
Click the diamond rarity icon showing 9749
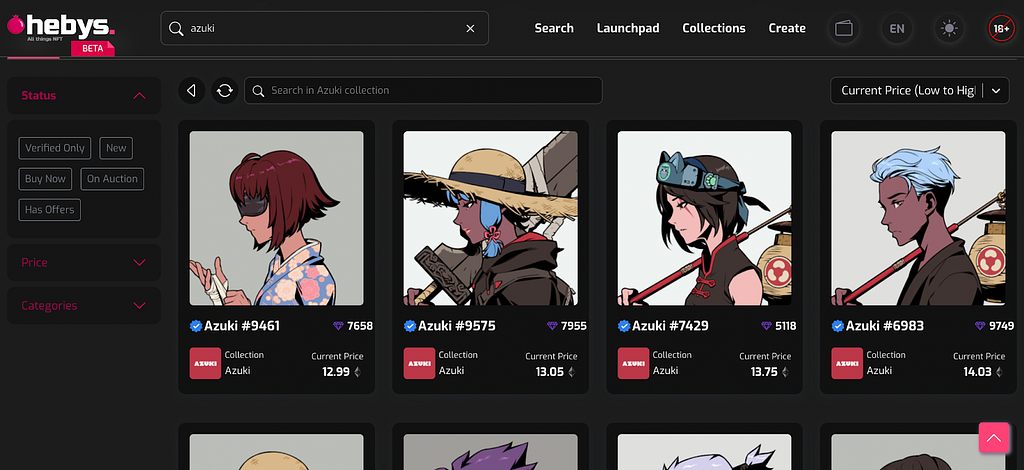click(x=980, y=326)
